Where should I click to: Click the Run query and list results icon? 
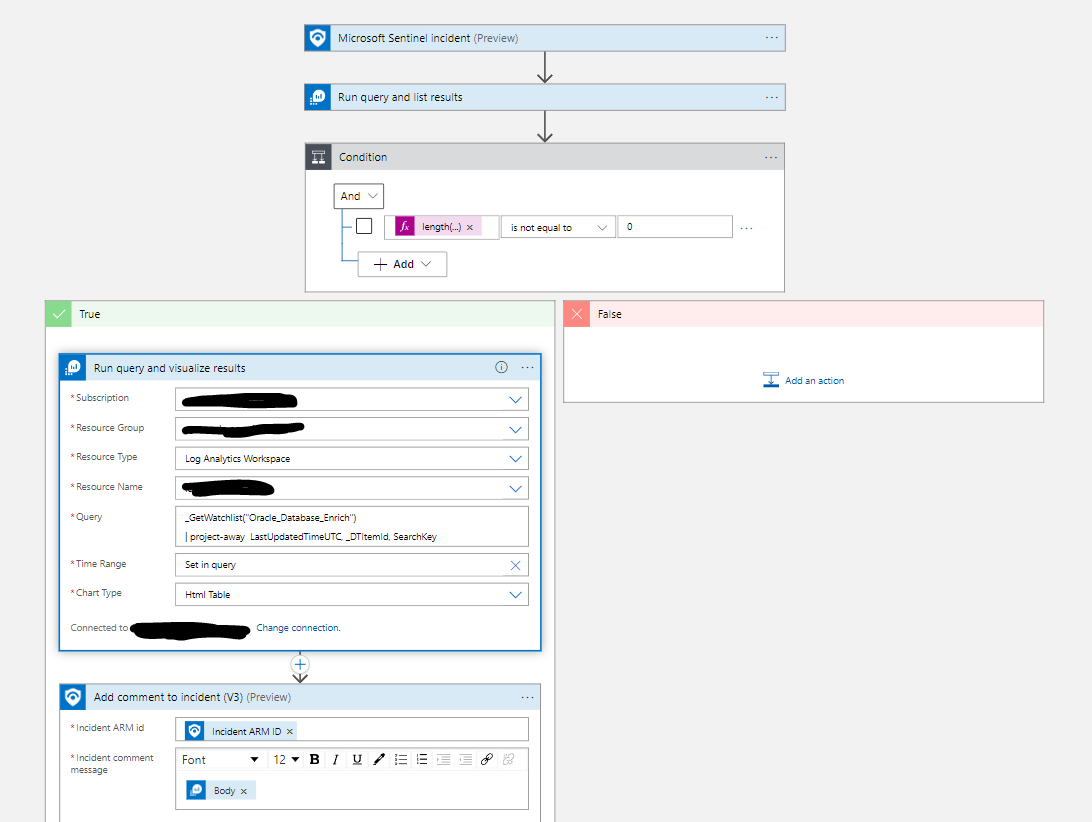pyautogui.click(x=318, y=97)
